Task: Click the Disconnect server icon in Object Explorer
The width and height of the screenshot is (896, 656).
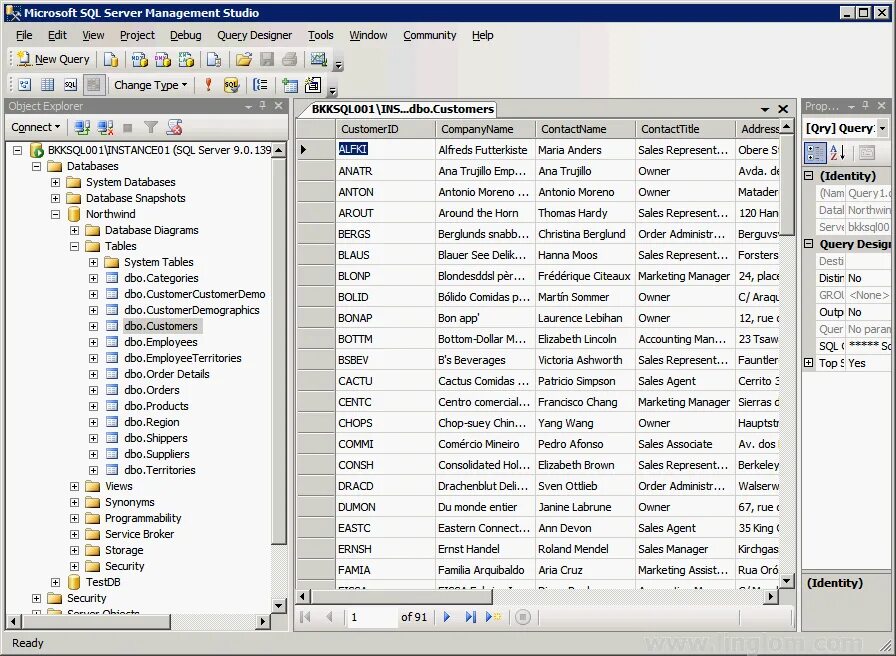Action: coord(105,127)
